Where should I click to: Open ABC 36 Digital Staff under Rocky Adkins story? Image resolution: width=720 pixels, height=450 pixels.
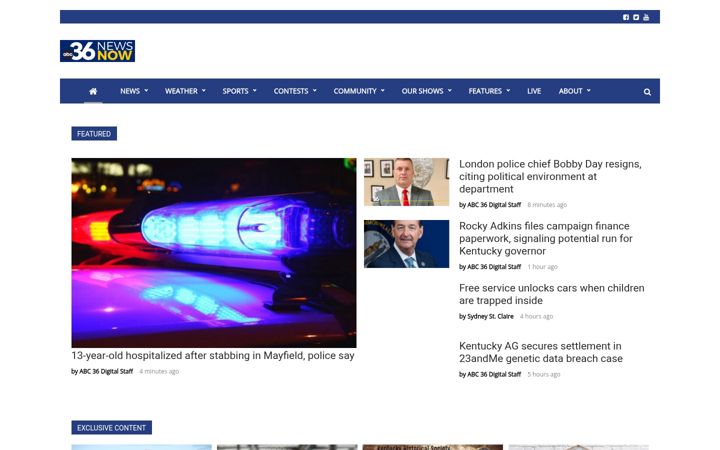494,267
